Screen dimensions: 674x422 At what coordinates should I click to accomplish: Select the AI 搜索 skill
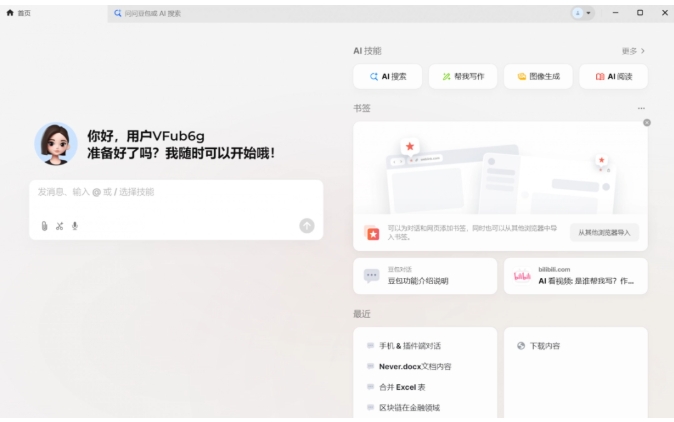[388, 76]
